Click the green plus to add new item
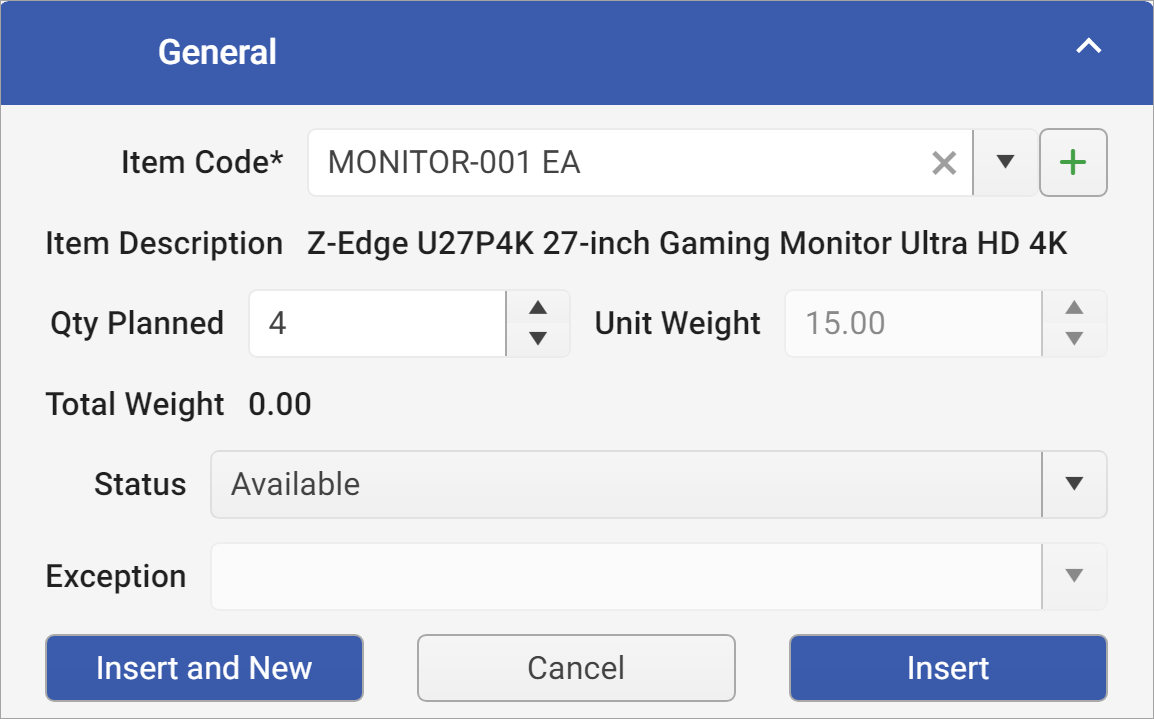1154x719 pixels. (x=1073, y=162)
